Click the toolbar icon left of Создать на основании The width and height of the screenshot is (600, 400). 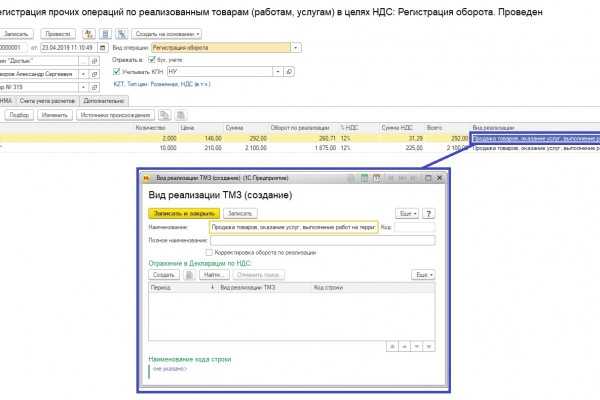tap(122, 34)
